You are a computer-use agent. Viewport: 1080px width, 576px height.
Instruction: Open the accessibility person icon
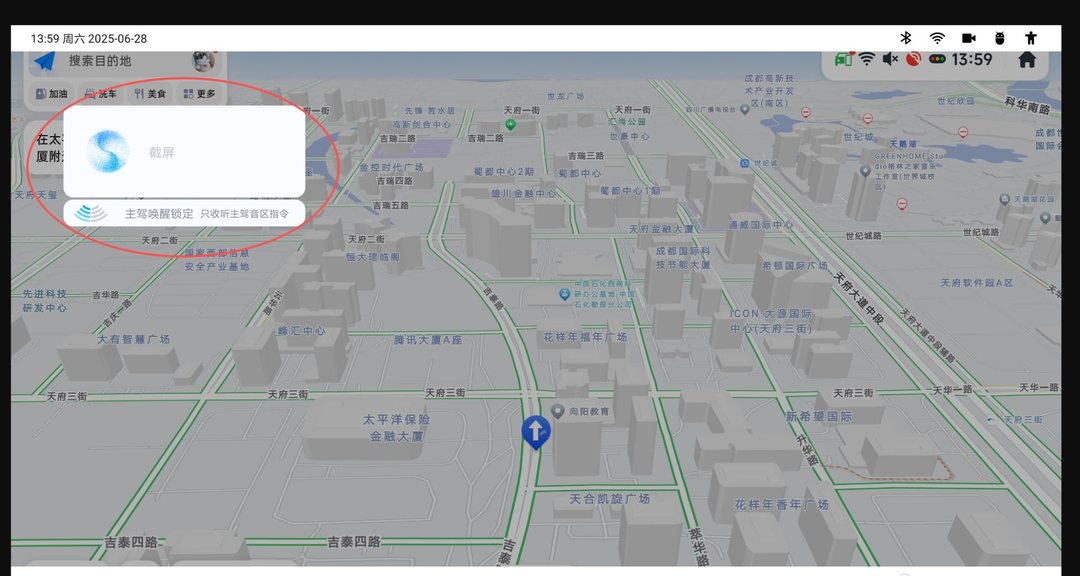[1031, 38]
